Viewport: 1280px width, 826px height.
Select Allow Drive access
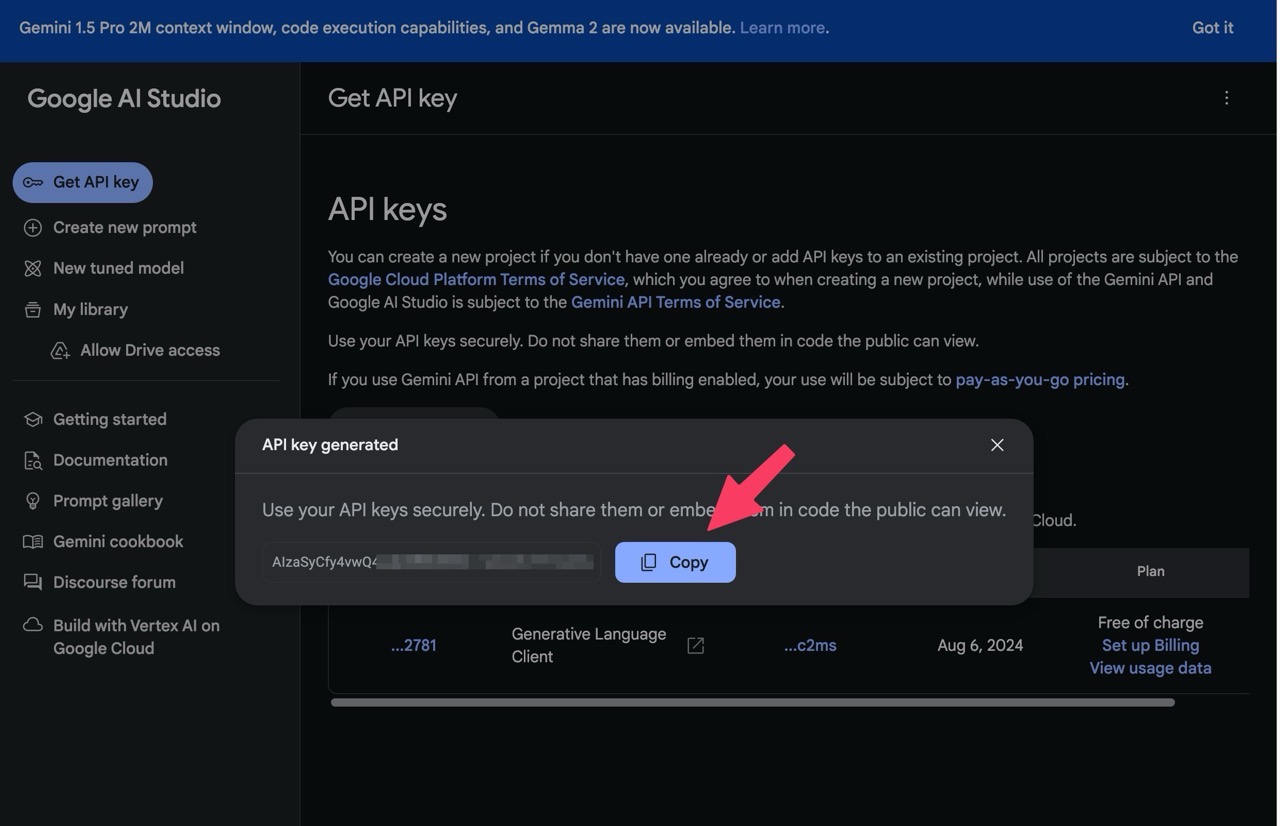click(150, 351)
